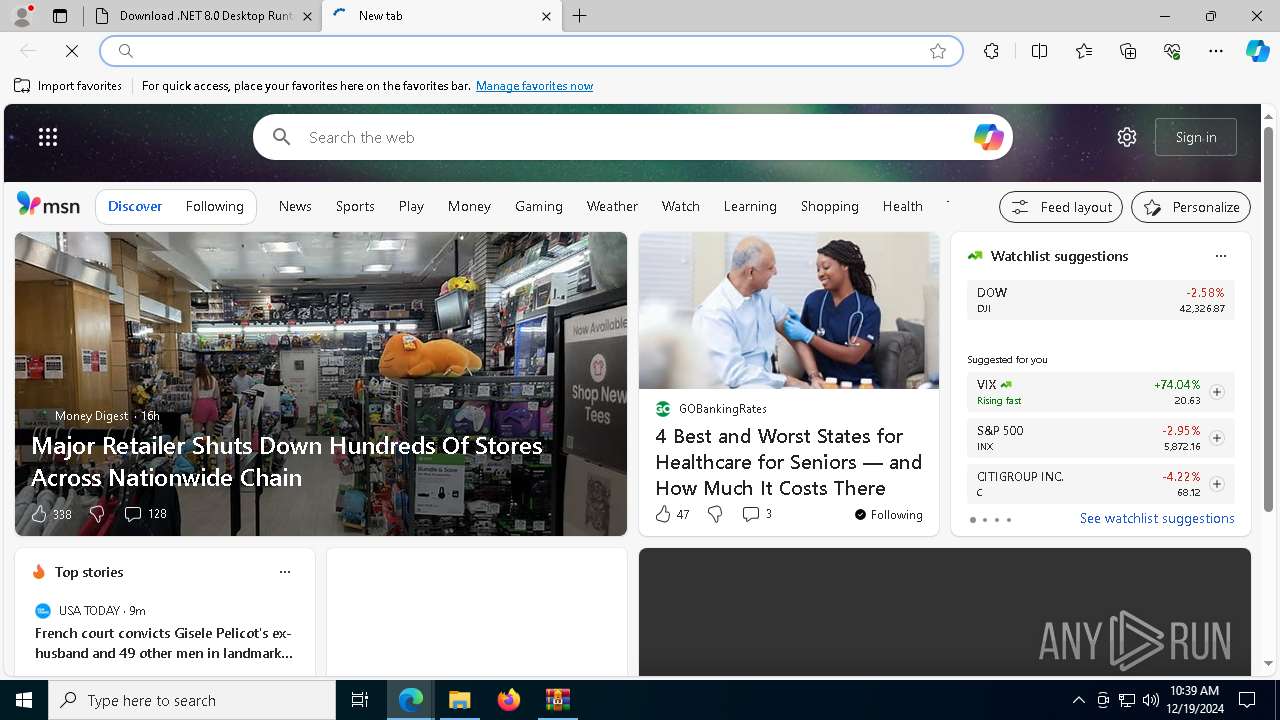Switch to the Download .NET 8.0 tab
1280x720 pixels.
204,16
